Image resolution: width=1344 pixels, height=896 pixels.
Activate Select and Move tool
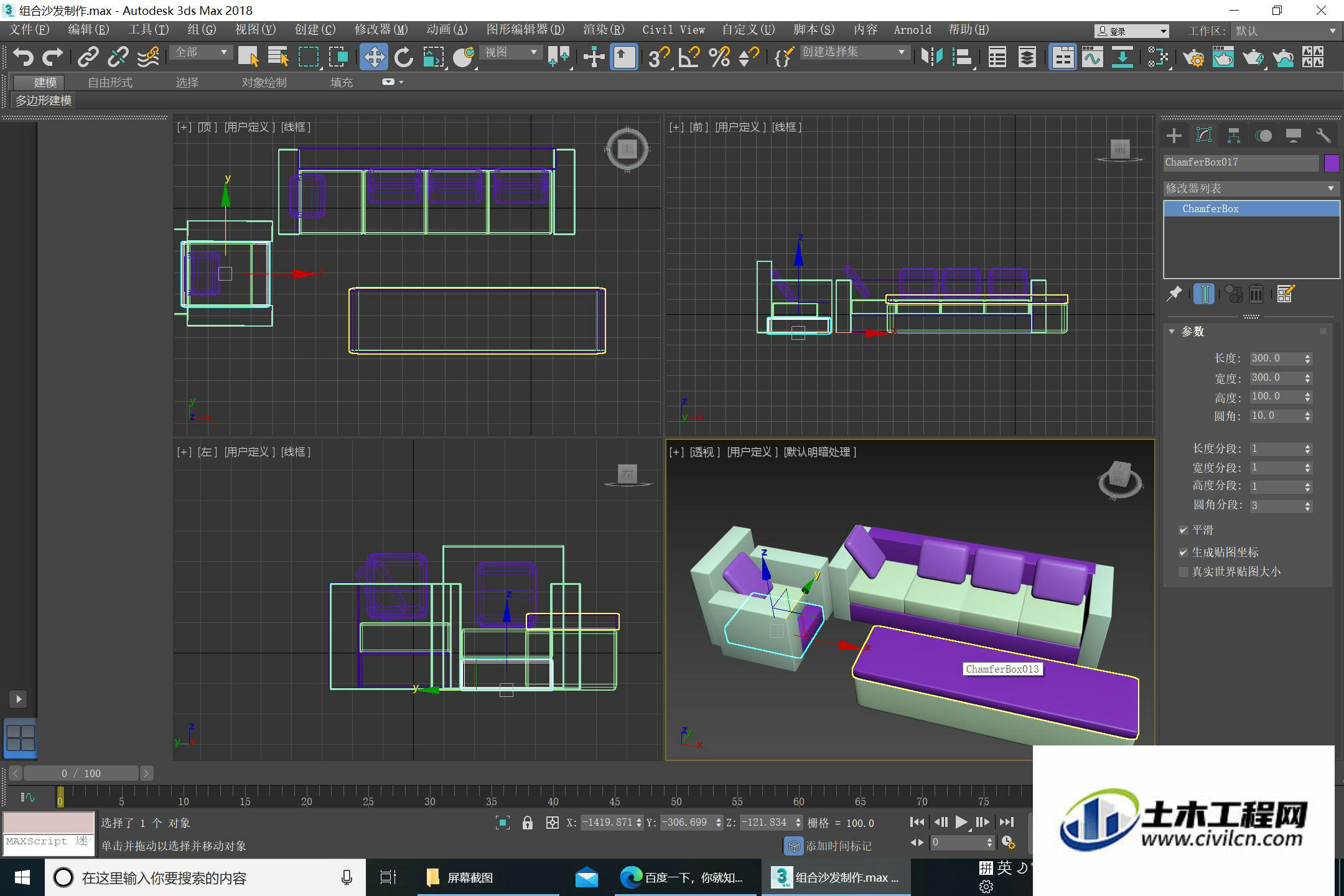coord(373,57)
